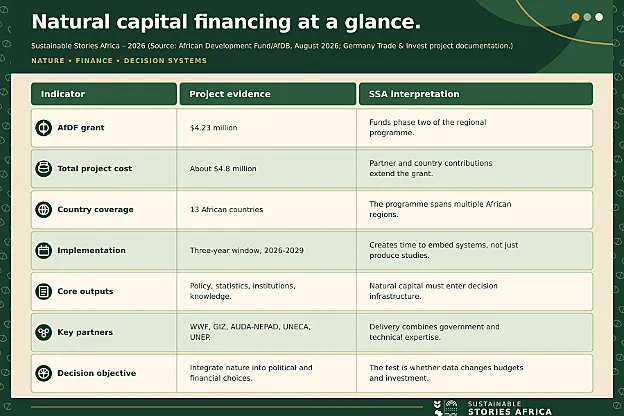Click the 13 African countries cell
This screenshot has height=416, width=624.
(267, 209)
